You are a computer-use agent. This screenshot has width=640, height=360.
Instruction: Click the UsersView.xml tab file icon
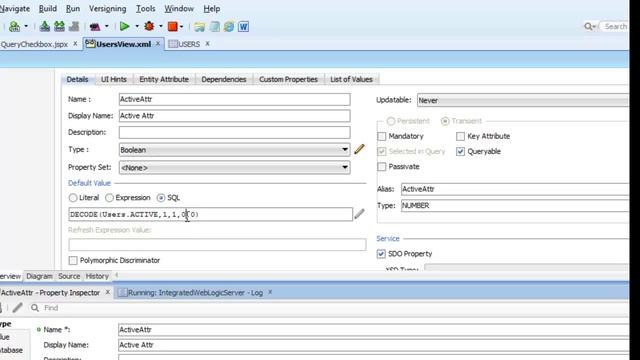tap(90, 44)
